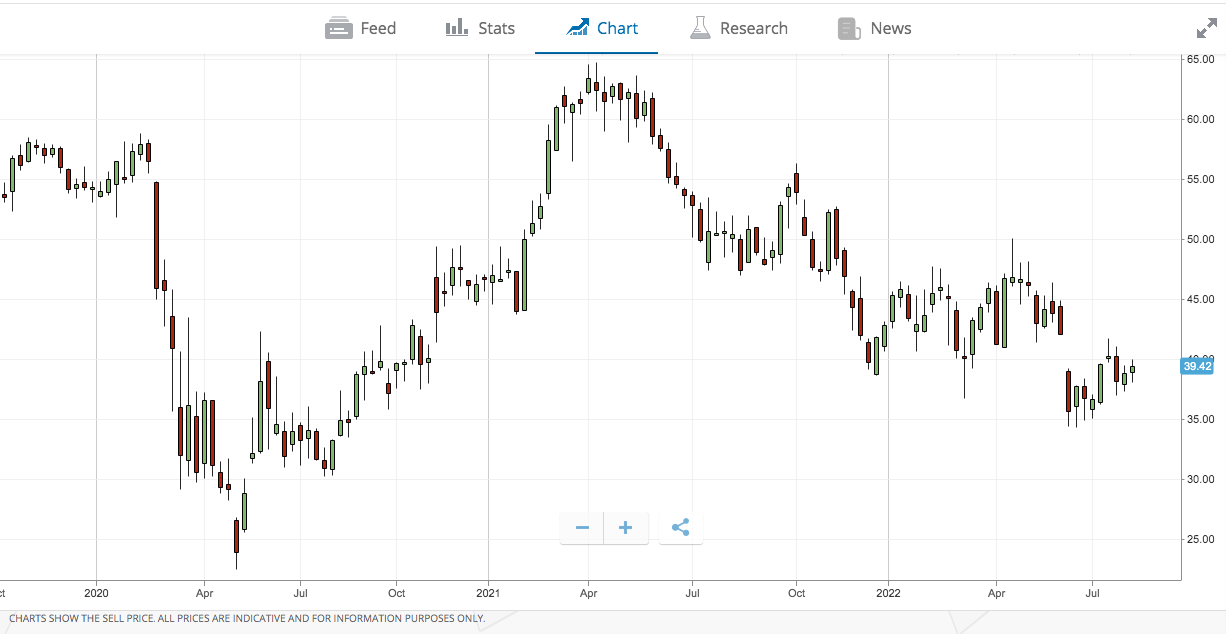Click the zoom out minus icon
This screenshot has width=1226, height=634.
point(581,527)
